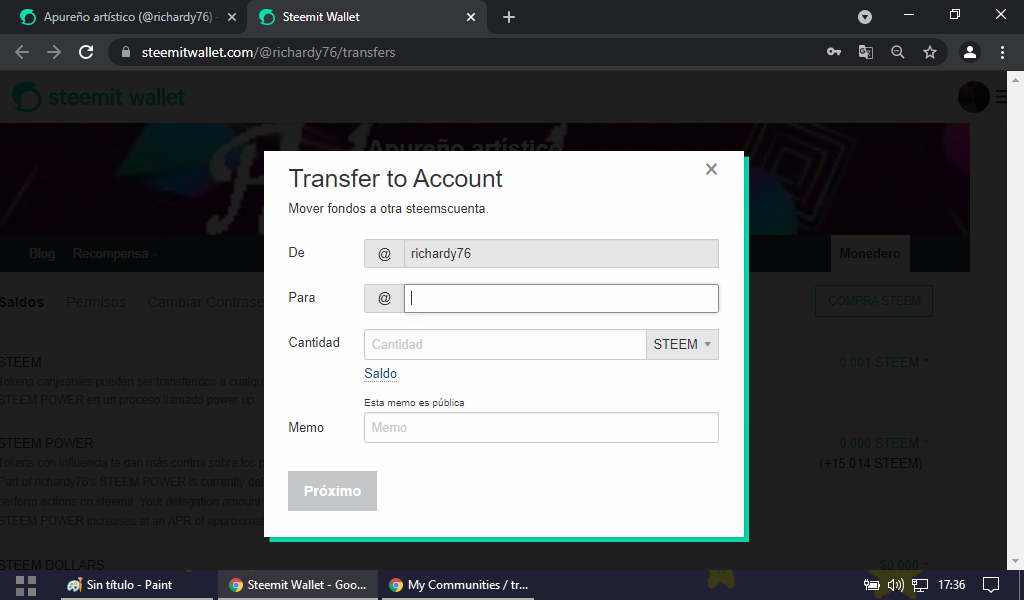Screen dimensions: 1024x600
Task: Expand the 0.001 STEEM balance dropdown
Action: point(884,362)
